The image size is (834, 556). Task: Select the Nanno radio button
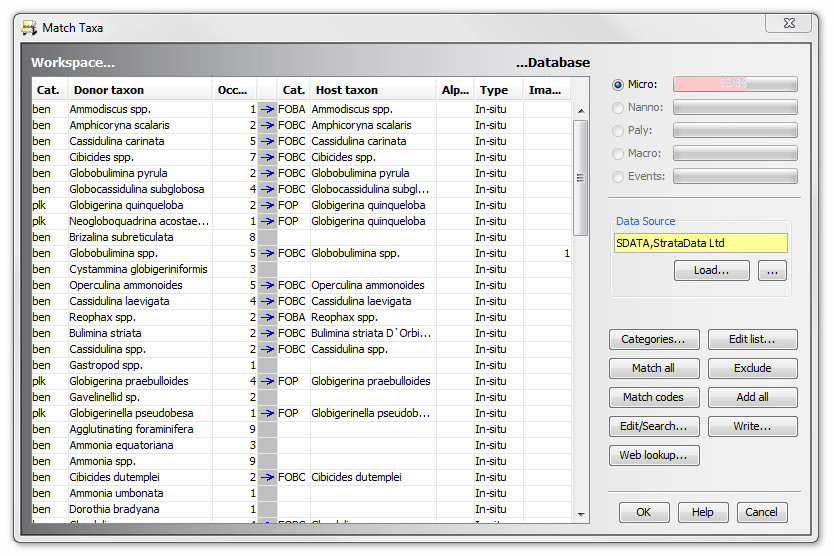pos(618,107)
